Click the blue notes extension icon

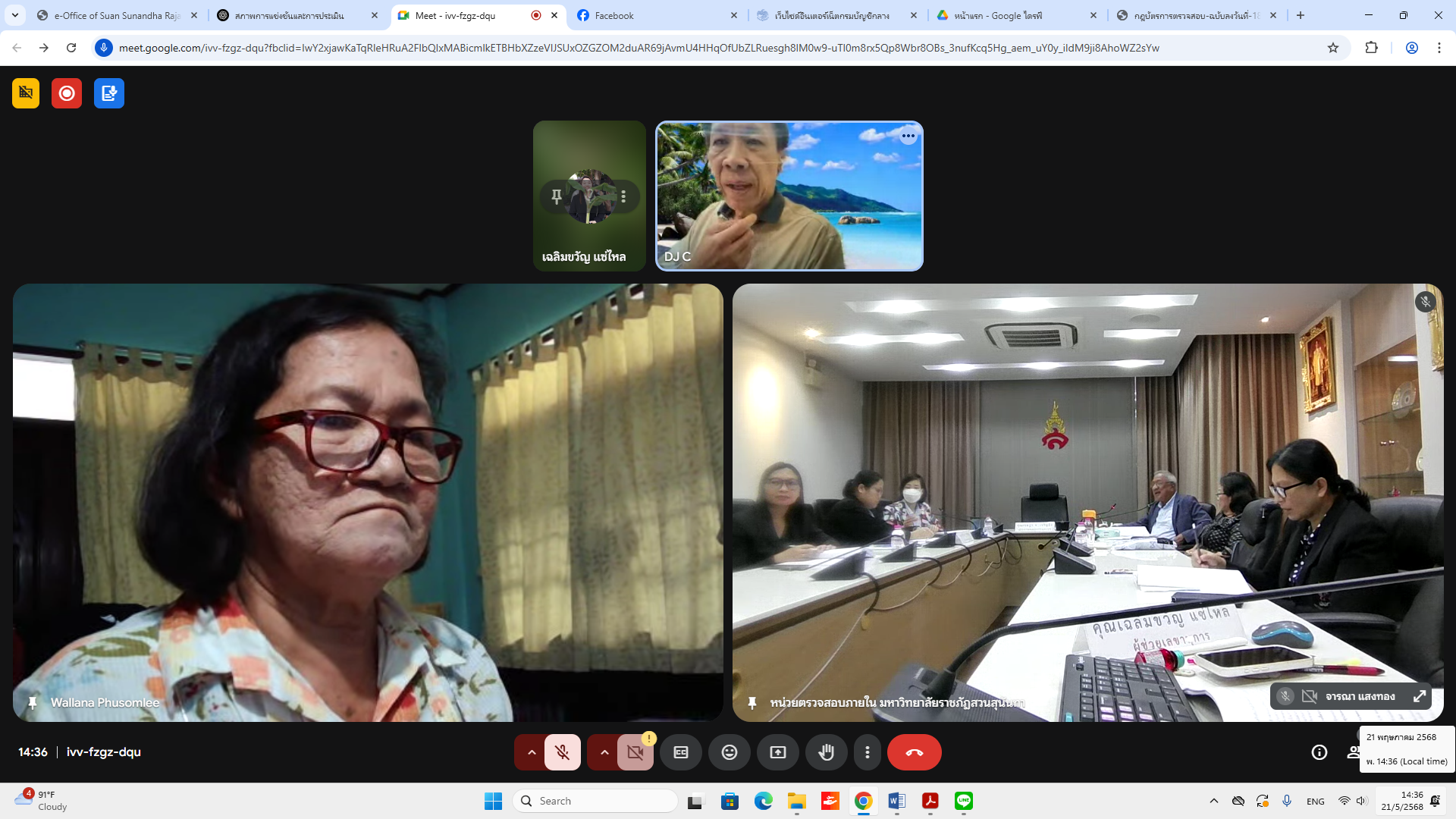tap(109, 93)
